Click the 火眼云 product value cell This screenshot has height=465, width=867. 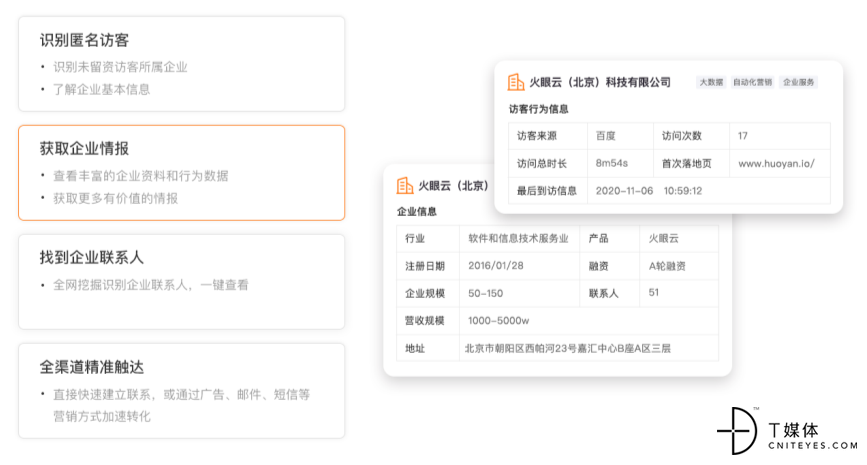pos(679,239)
